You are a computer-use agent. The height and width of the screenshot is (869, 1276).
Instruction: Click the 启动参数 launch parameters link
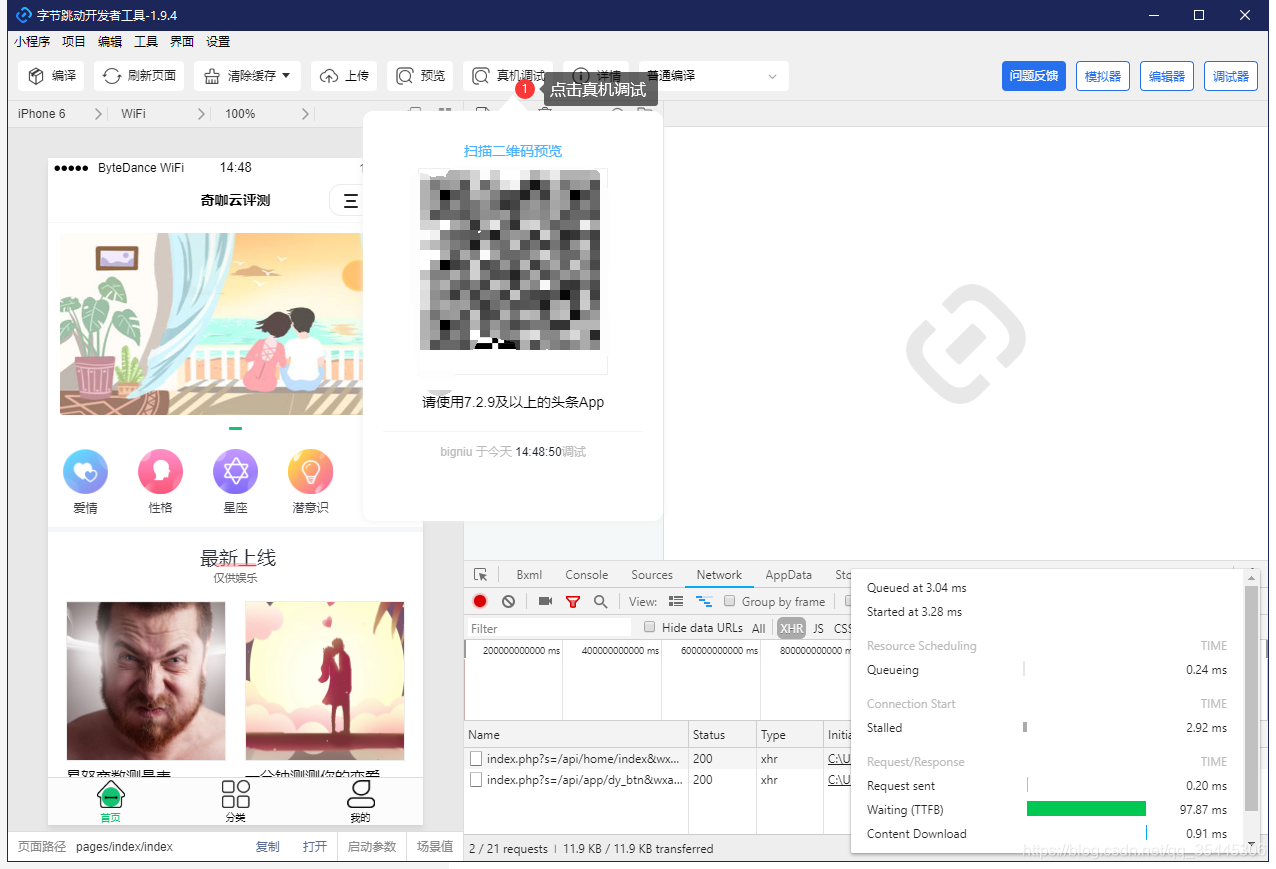[x=371, y=846]
